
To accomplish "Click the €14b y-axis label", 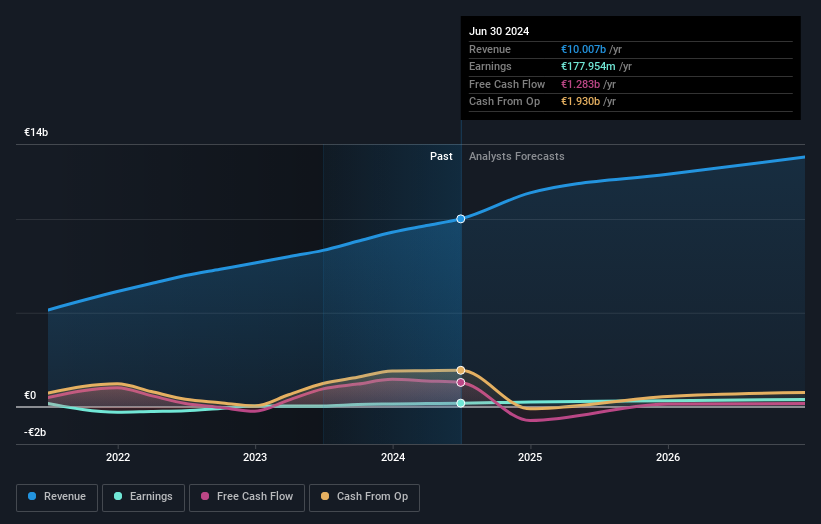I will [x=36, y=132].
